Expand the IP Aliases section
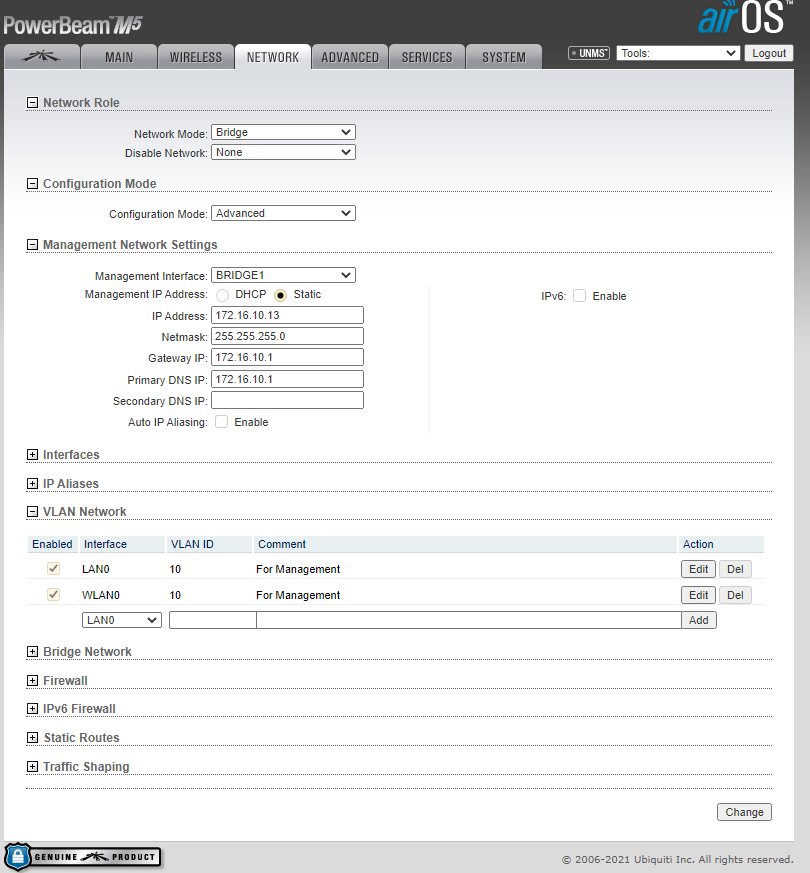Screen dimensions: 810x873 click(32, 483)
